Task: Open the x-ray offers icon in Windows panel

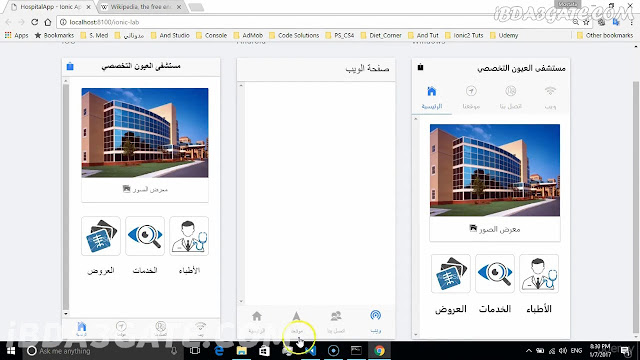Action: click(451, 273)
